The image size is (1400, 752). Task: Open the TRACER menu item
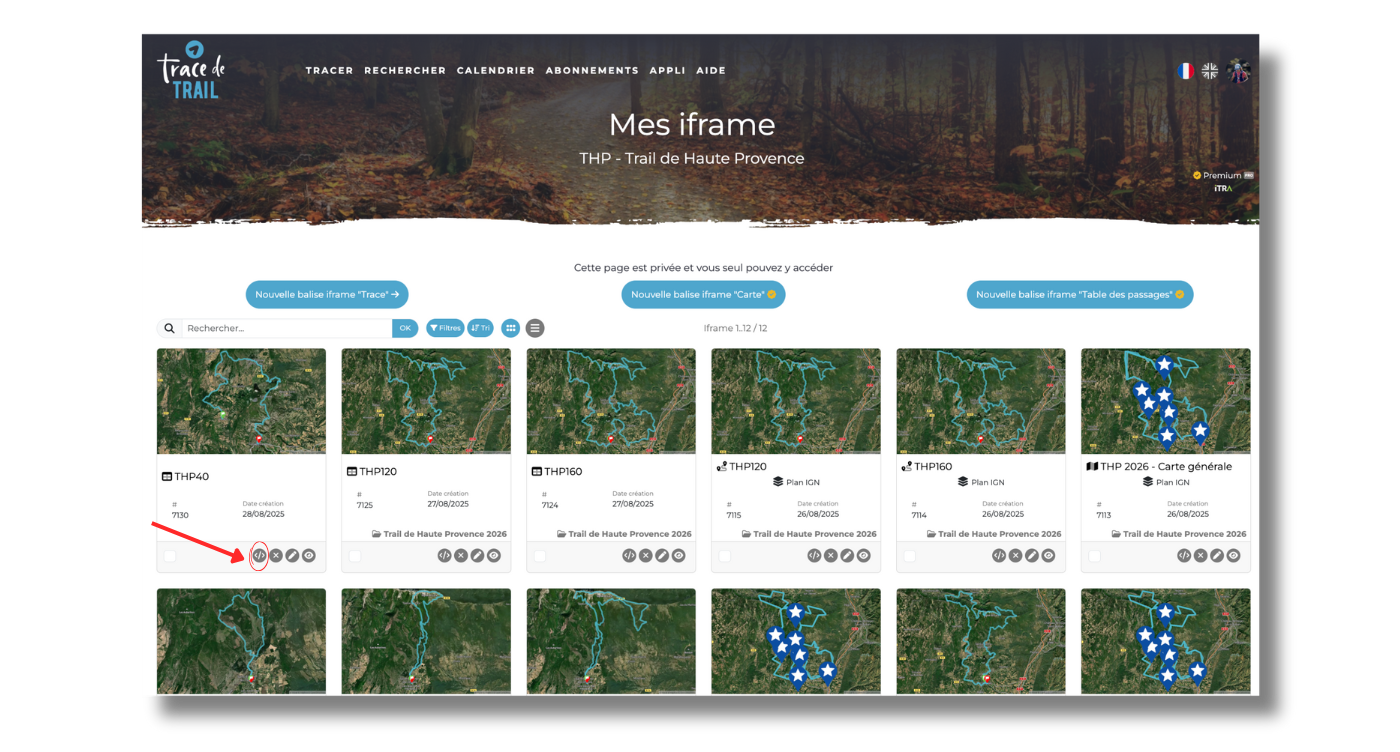pos(329,71)
